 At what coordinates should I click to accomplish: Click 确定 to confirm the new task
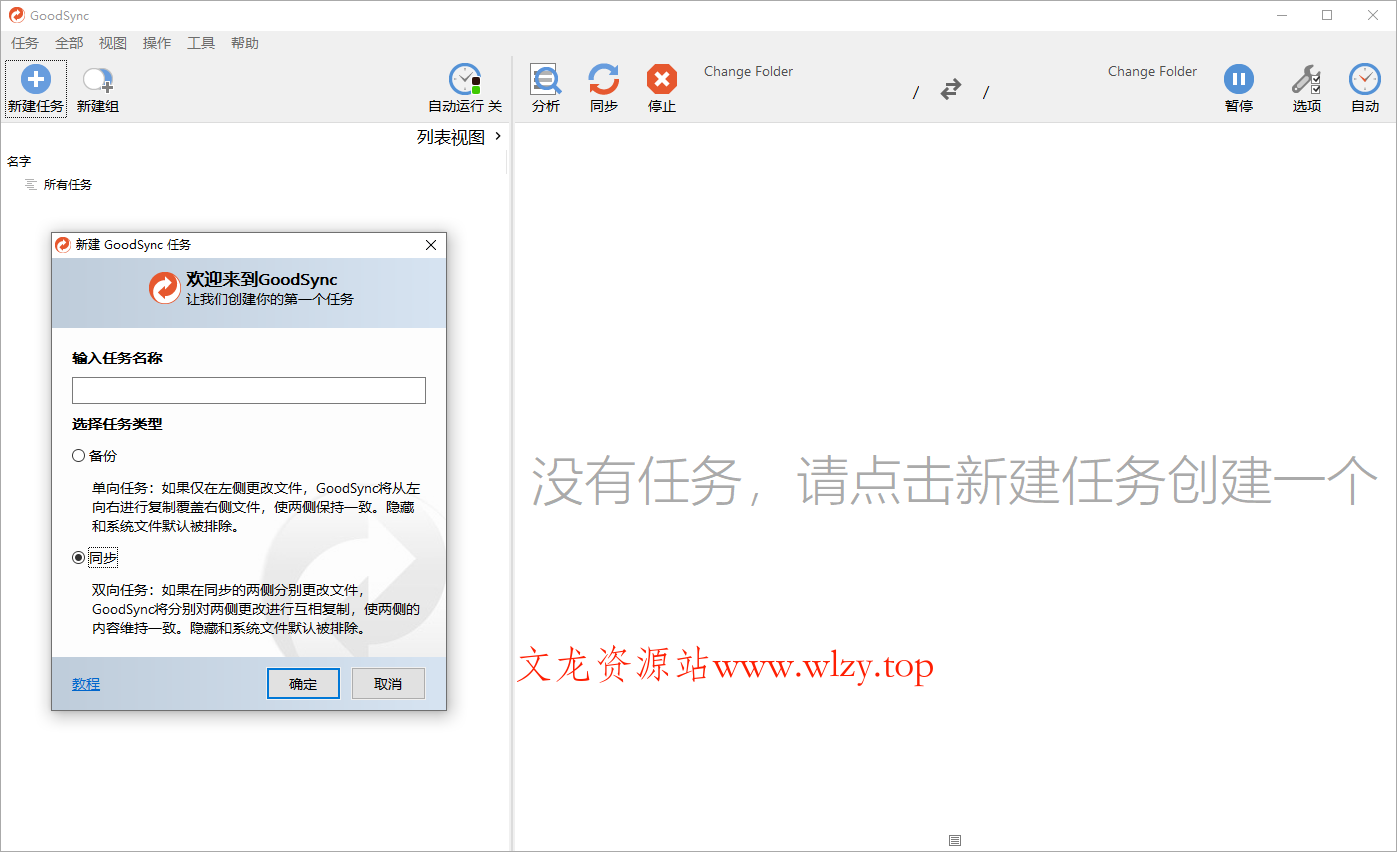pyautogui.click(x=303, y=683)
